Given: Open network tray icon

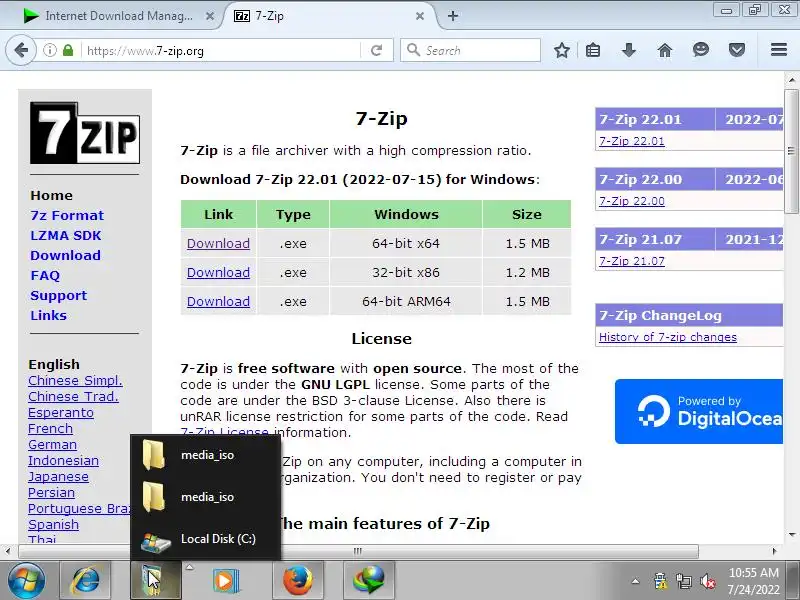Looking at the screenshot, I should point(684,581).
